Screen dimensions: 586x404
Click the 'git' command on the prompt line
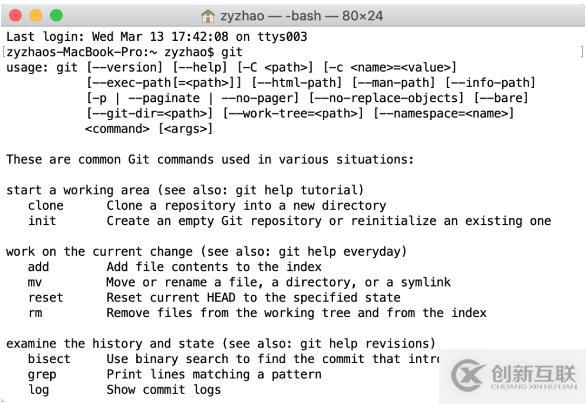tap(232, 52)
